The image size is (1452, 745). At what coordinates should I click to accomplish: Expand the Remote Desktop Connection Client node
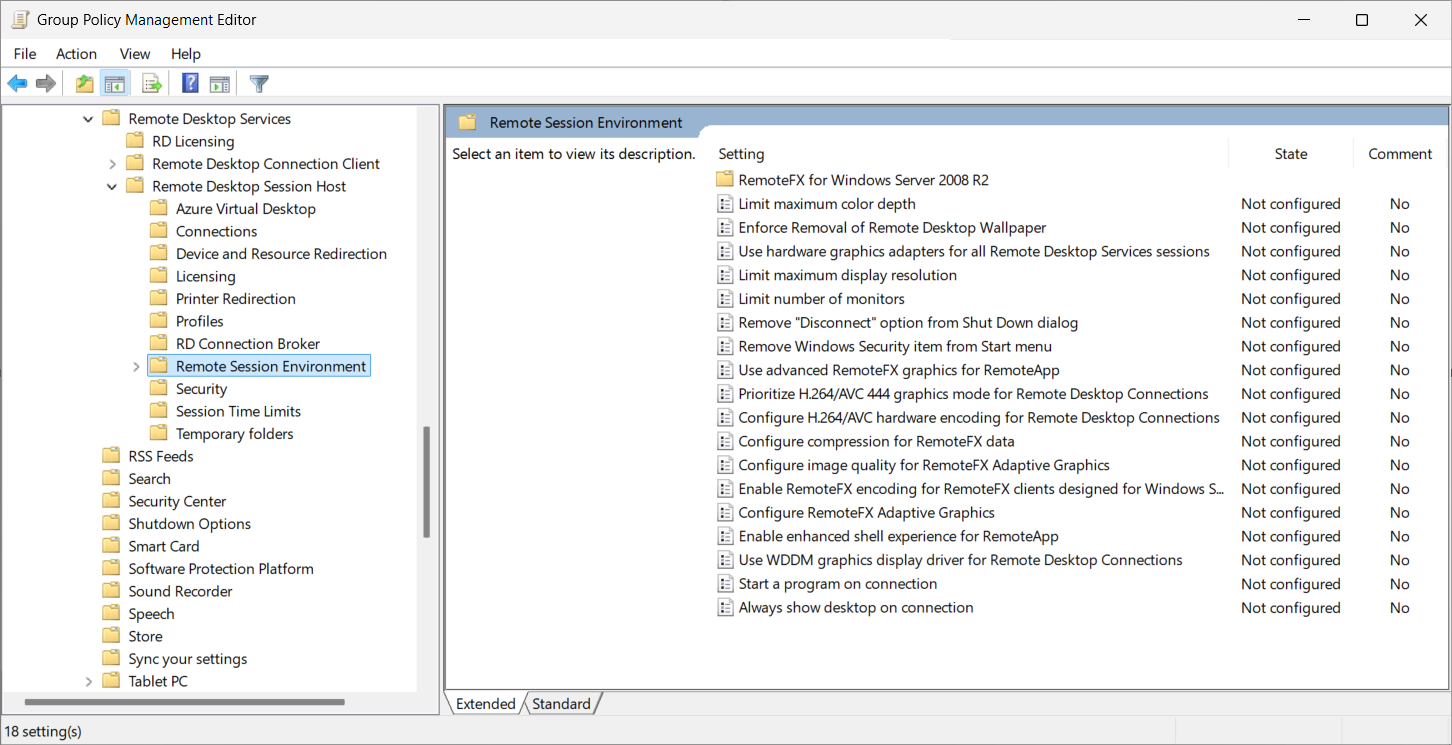point(112,164)
